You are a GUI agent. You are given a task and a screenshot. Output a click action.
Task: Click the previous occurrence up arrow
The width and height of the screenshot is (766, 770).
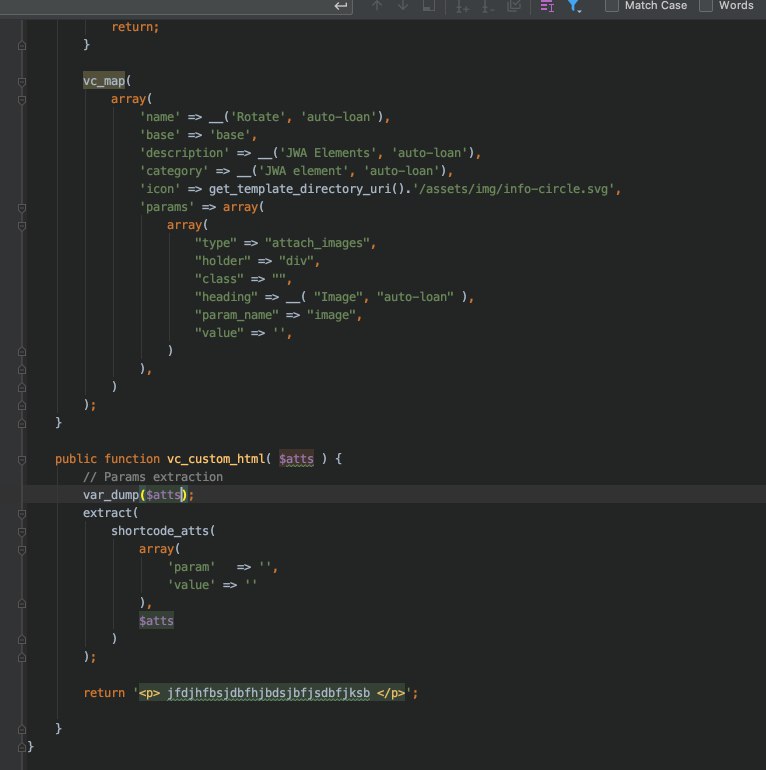tap(377, 6)
